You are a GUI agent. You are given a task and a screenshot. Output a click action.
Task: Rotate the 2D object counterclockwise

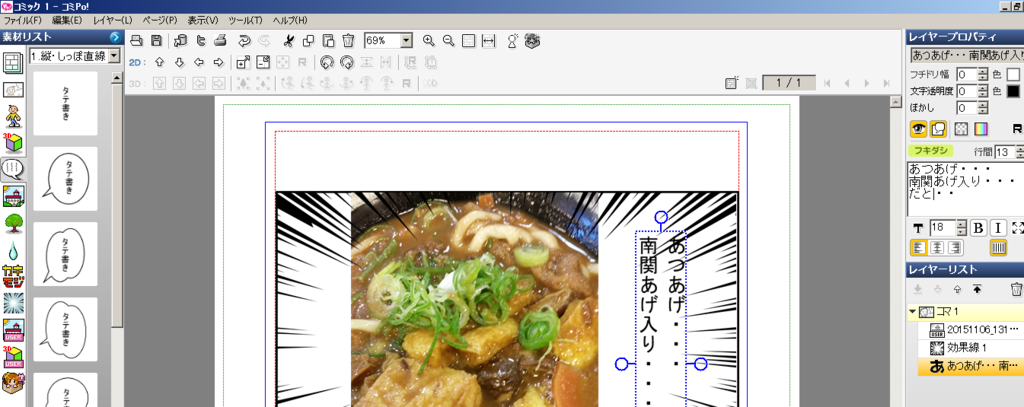tap(328, 63)
